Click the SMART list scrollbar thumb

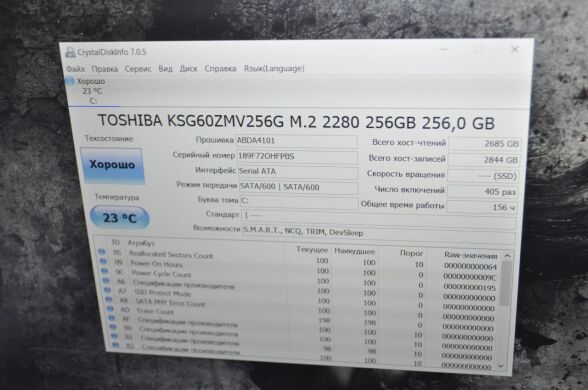click(506, 283)
